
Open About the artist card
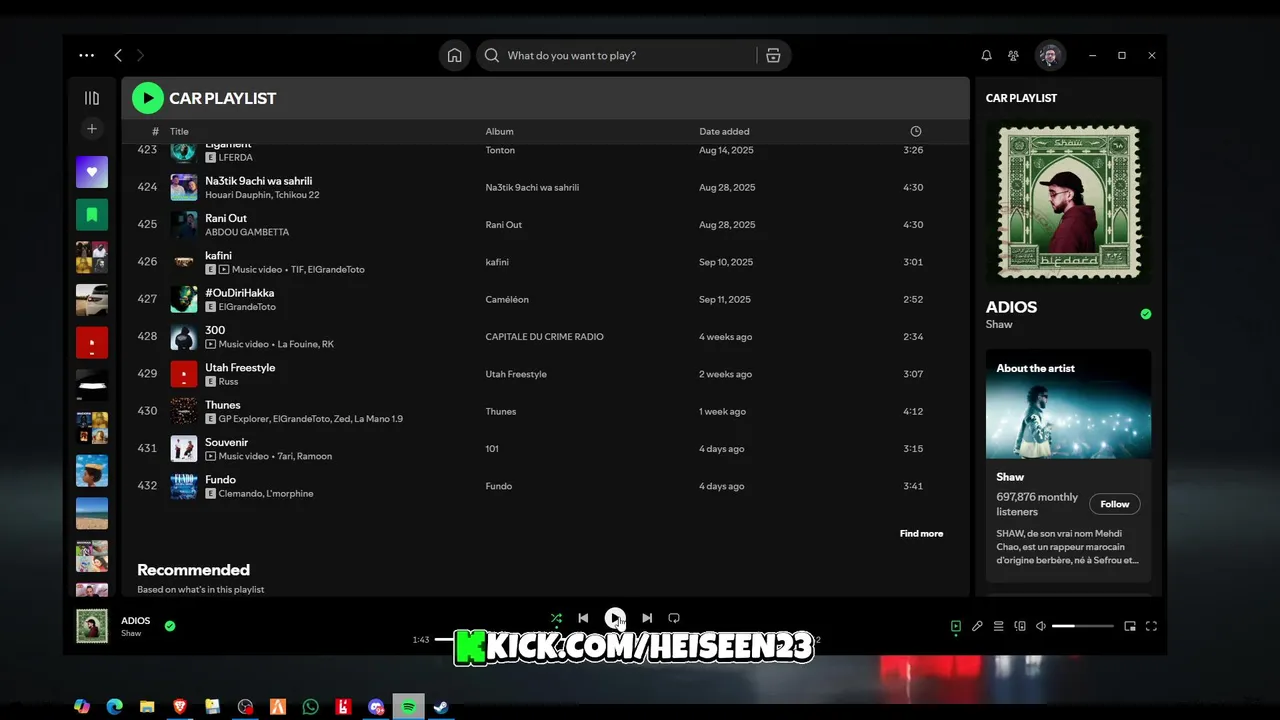click(x=1068, y=465)
